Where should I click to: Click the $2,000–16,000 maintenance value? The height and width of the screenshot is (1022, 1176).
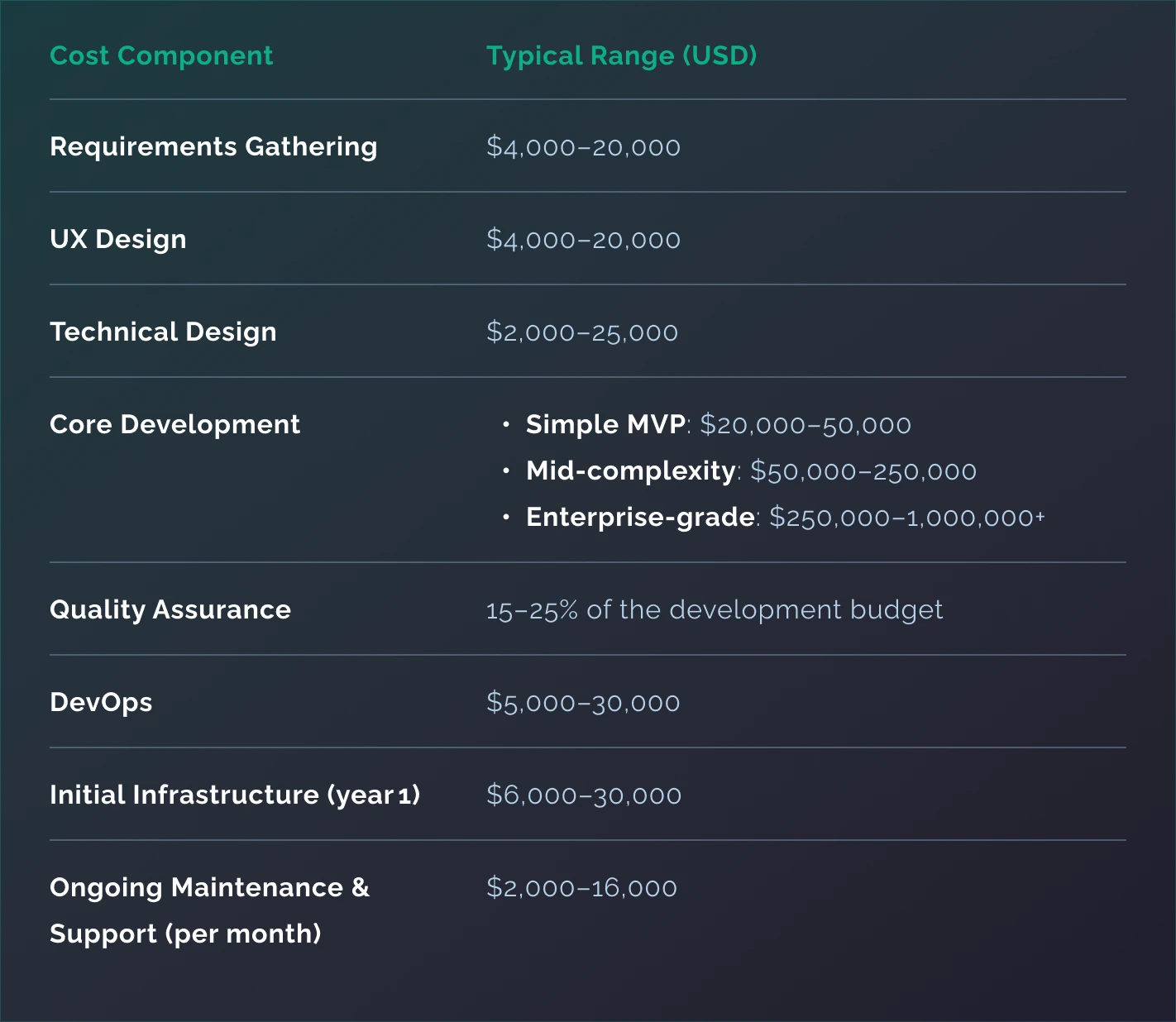581,888
